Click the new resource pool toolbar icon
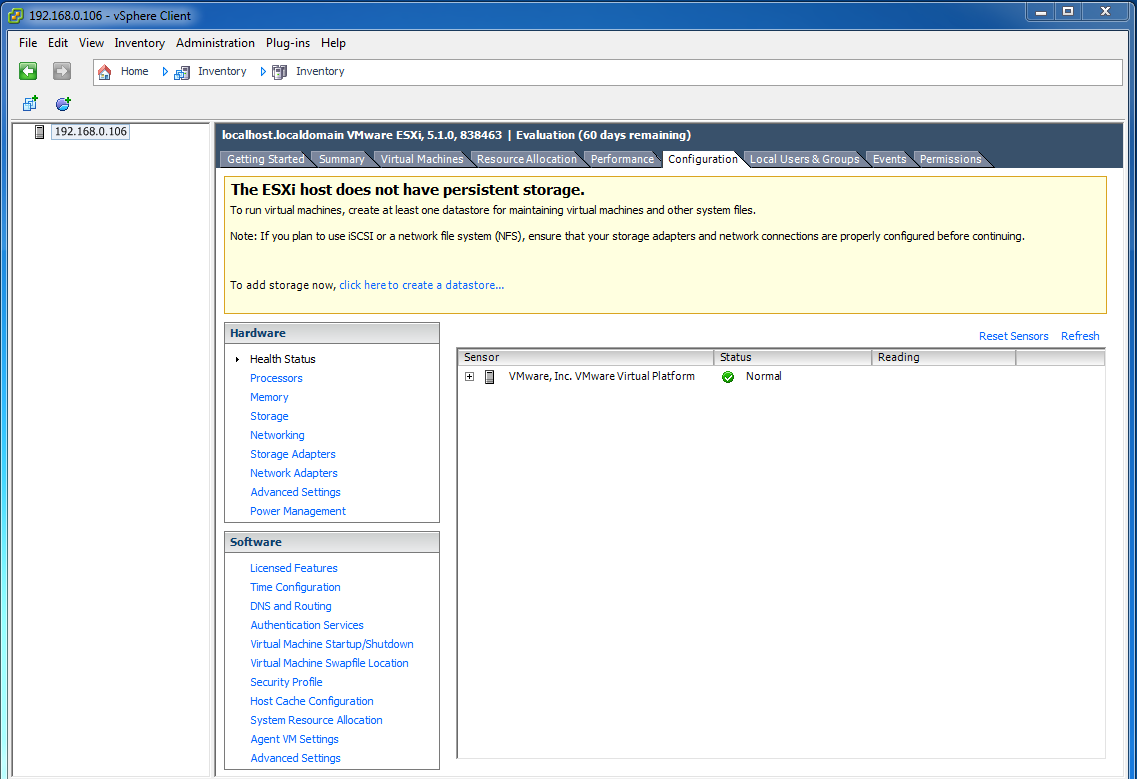The height and width of the screenshot is (779, 1137). 63,104
